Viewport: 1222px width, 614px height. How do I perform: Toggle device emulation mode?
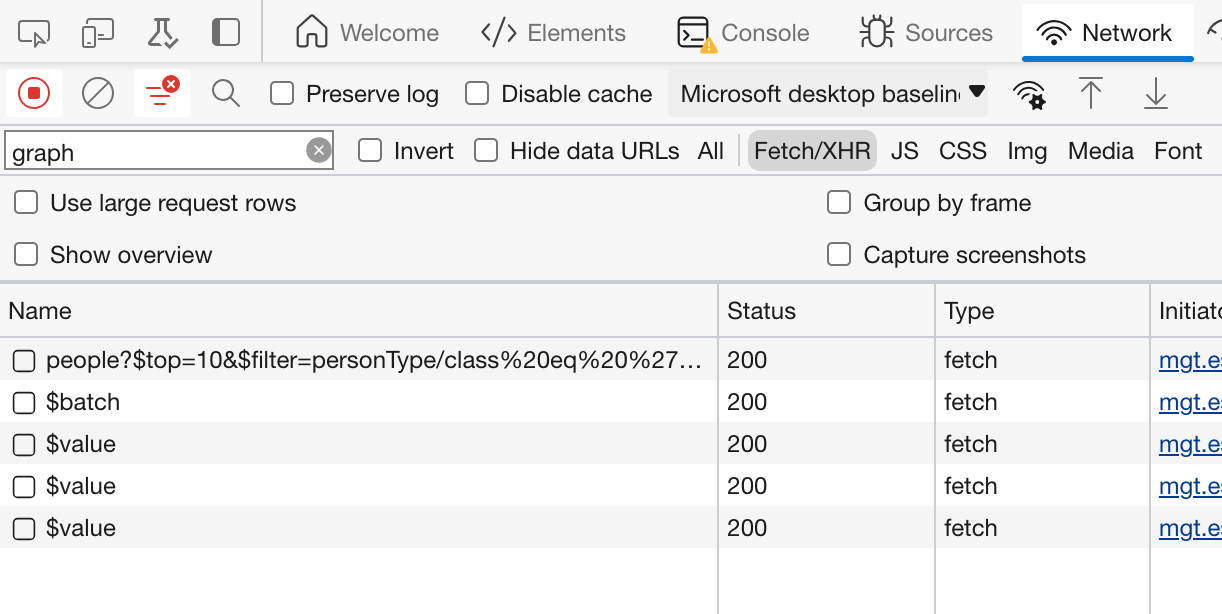pos(99,32)
